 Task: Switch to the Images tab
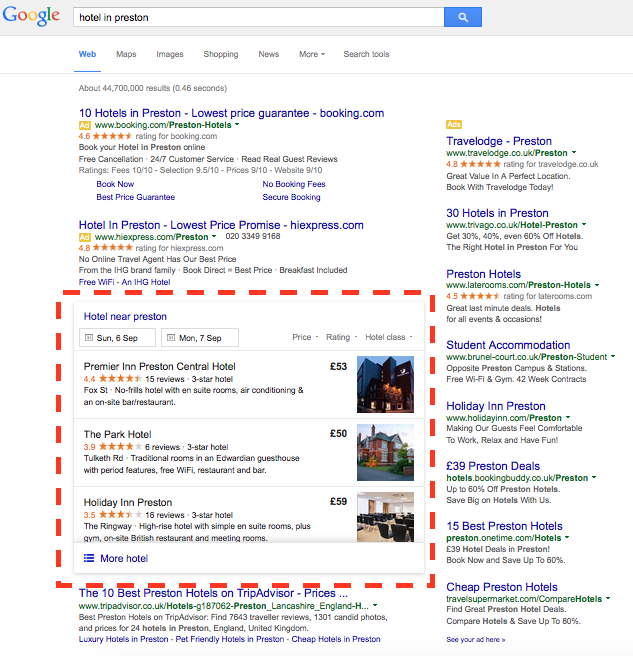170,54
